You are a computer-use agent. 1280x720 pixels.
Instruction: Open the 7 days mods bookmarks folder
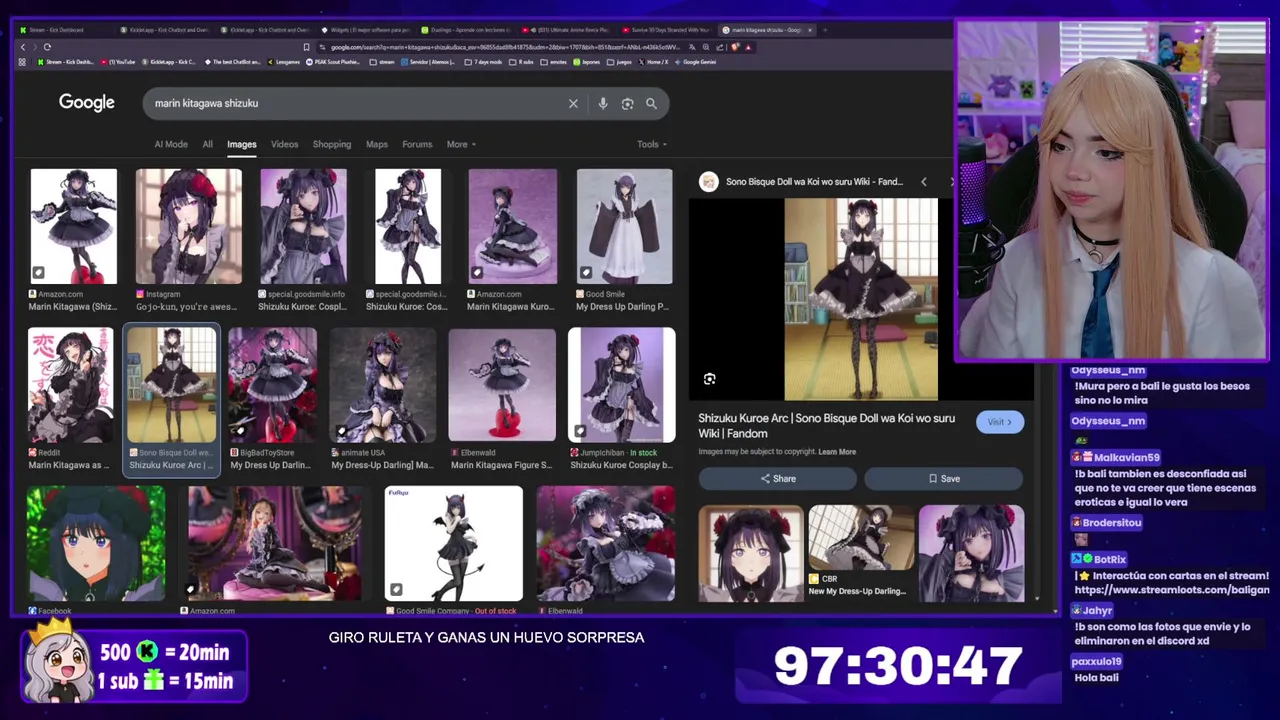tap(485, 62)
